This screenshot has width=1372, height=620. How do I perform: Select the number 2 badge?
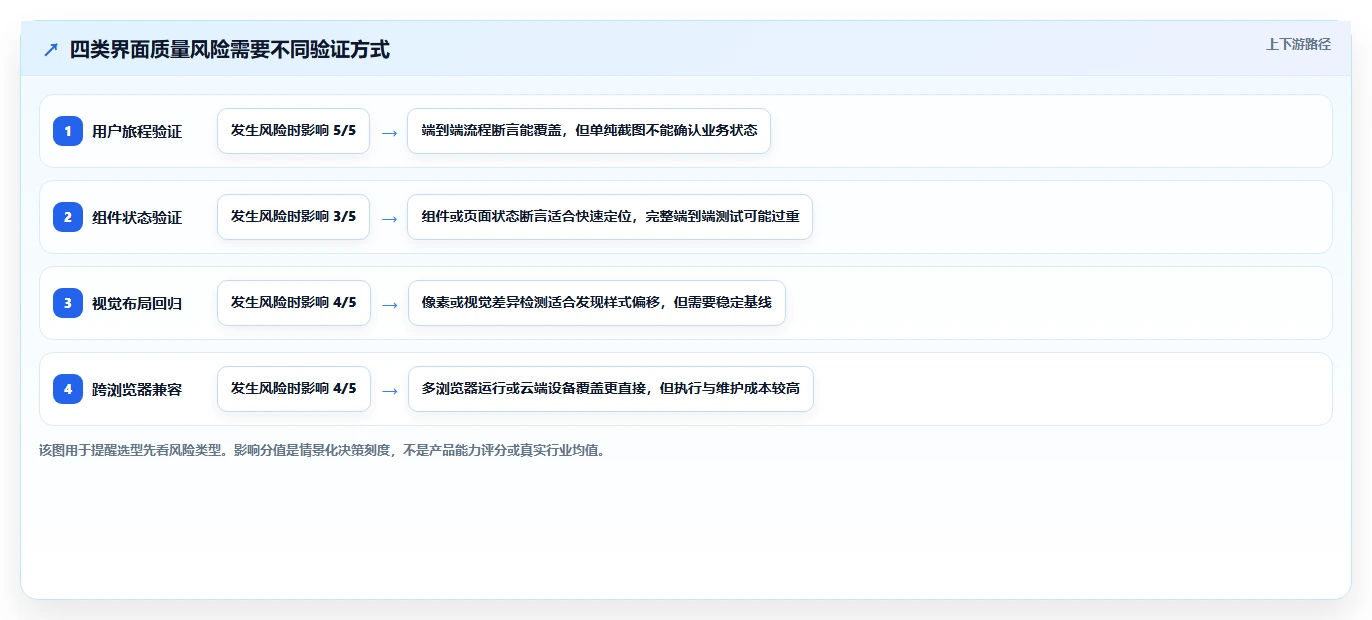pos(68,217)
